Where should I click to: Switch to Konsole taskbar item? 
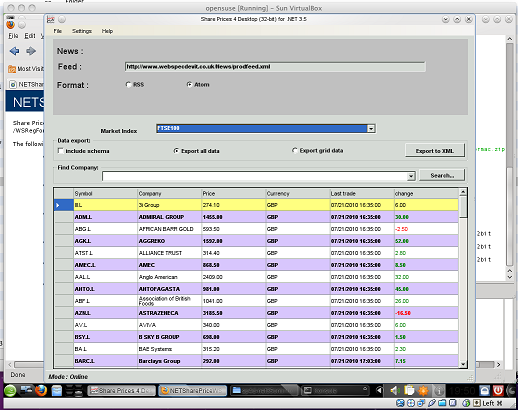tap(335, 391)
